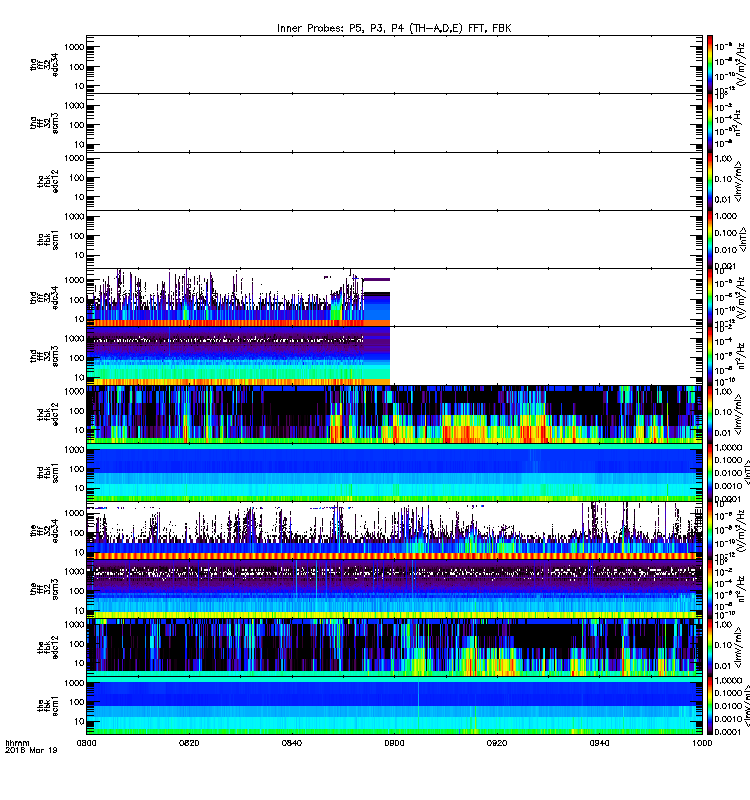Screen dimensions: 750x800
Task: Click the color bar beside the fff_32 edc34 panel
Action: [710, 531]
